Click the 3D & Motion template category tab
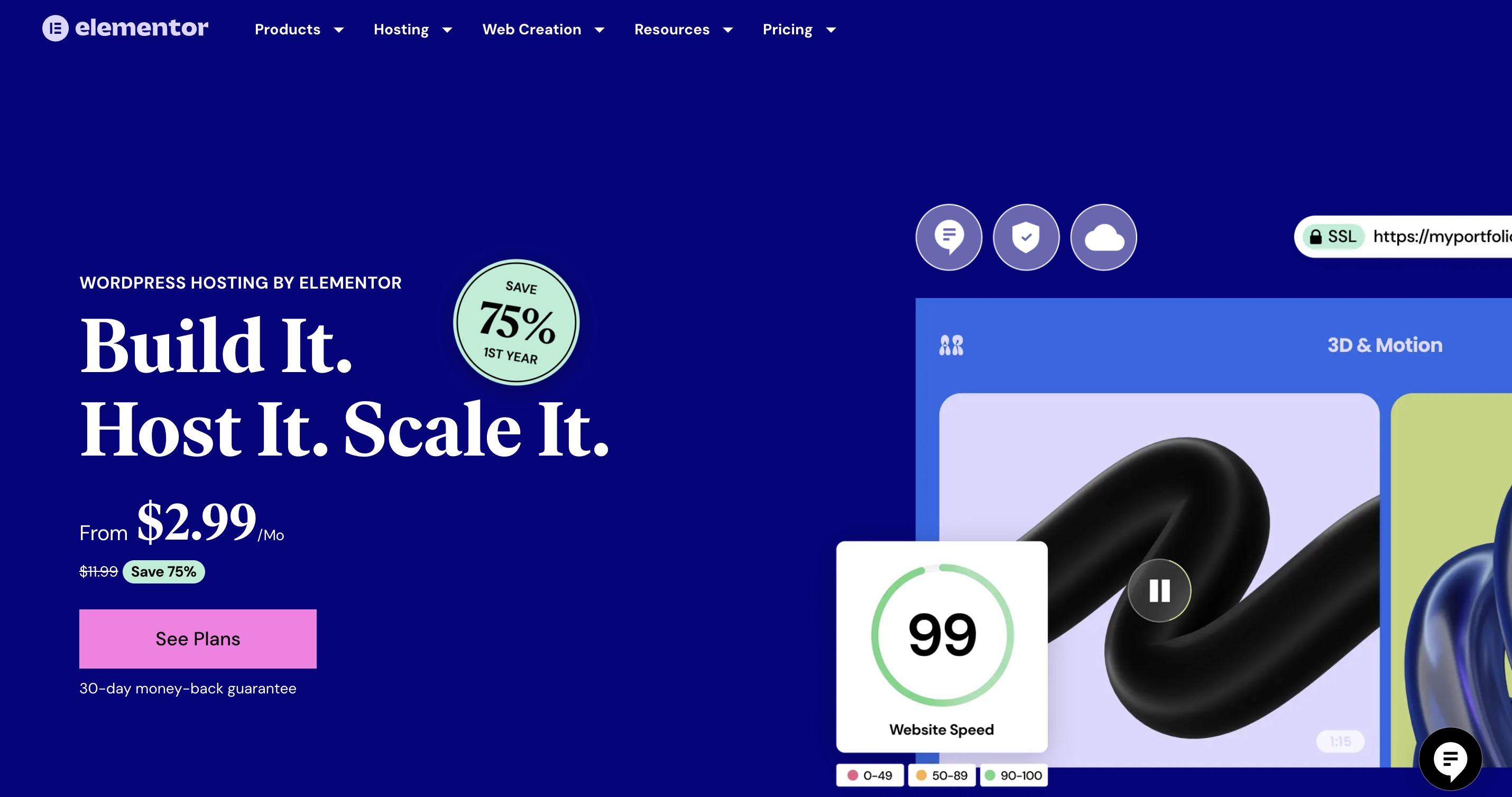The width and height of the screenshot is (1512, 797). 1384,345
